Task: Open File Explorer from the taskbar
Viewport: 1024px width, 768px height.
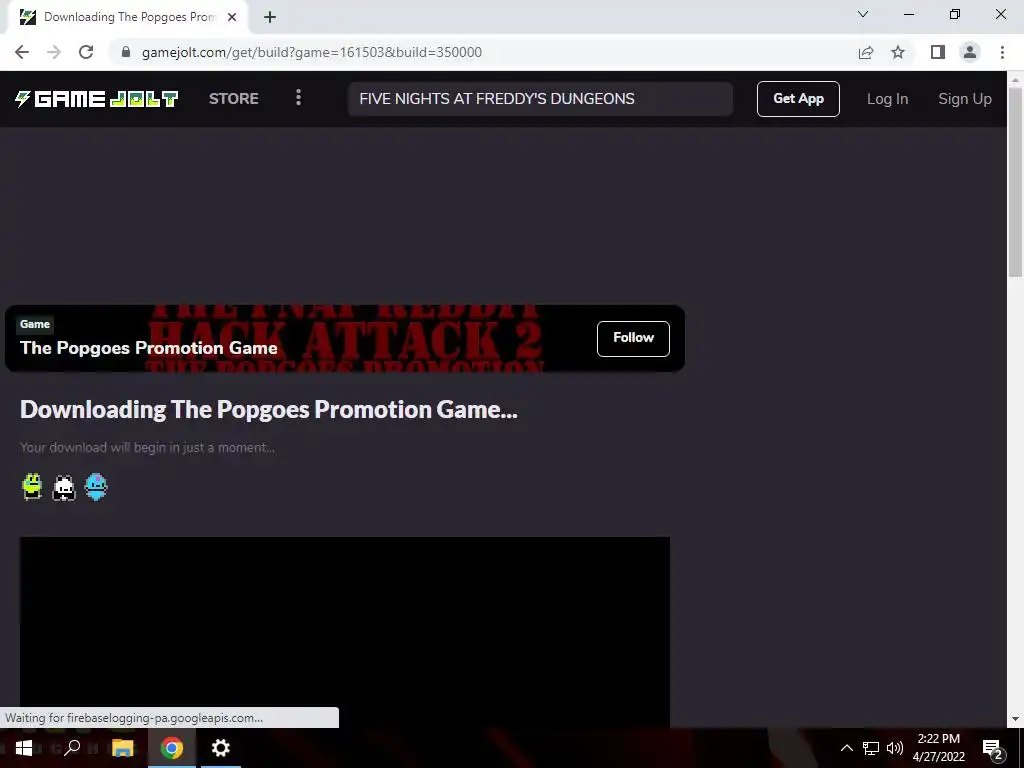Action: 122,748
